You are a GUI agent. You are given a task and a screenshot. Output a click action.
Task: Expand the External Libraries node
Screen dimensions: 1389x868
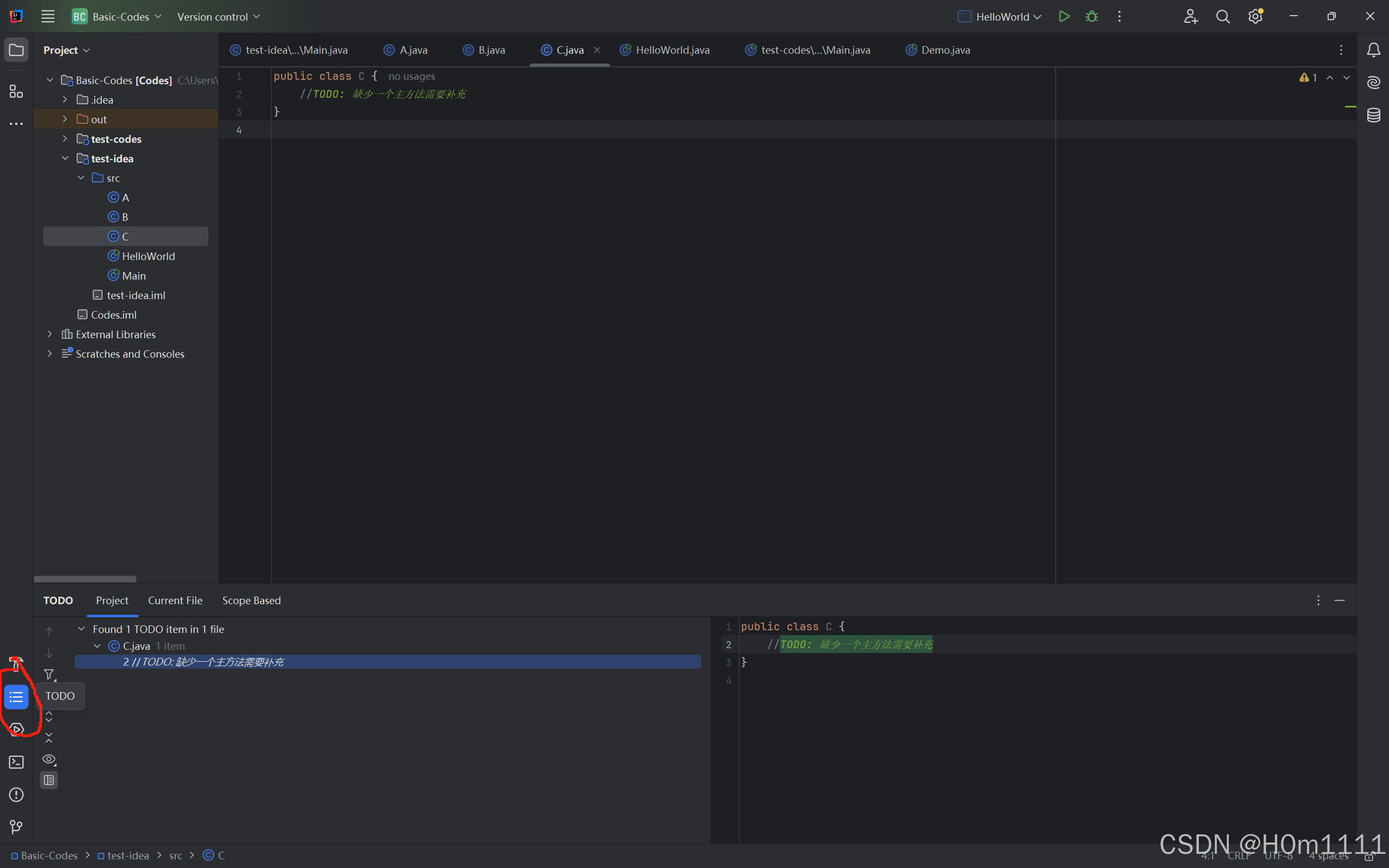tap(49, 333)
